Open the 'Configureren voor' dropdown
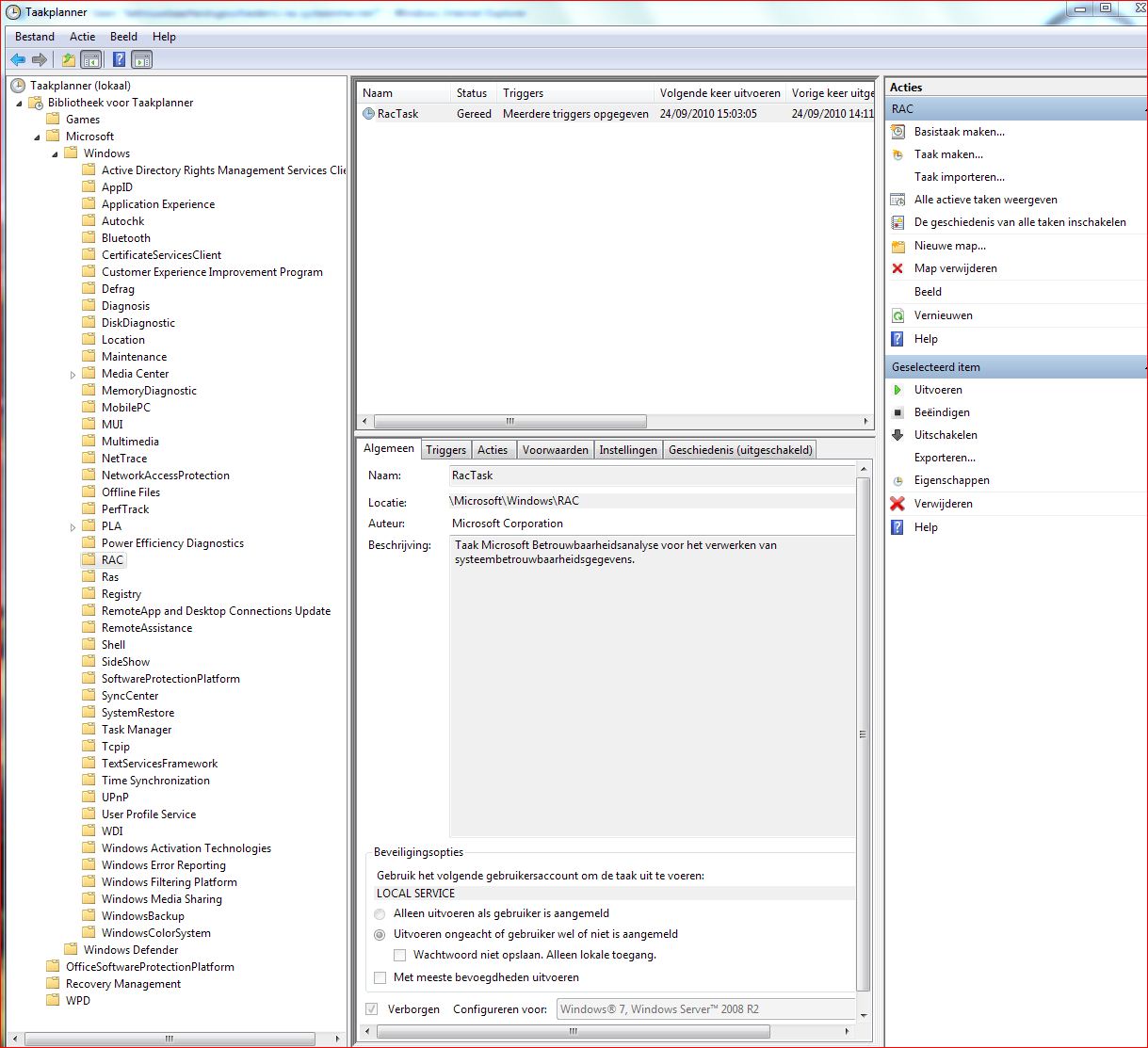The width and height of the screenshot is (1148, 1048). point(706,1009)
